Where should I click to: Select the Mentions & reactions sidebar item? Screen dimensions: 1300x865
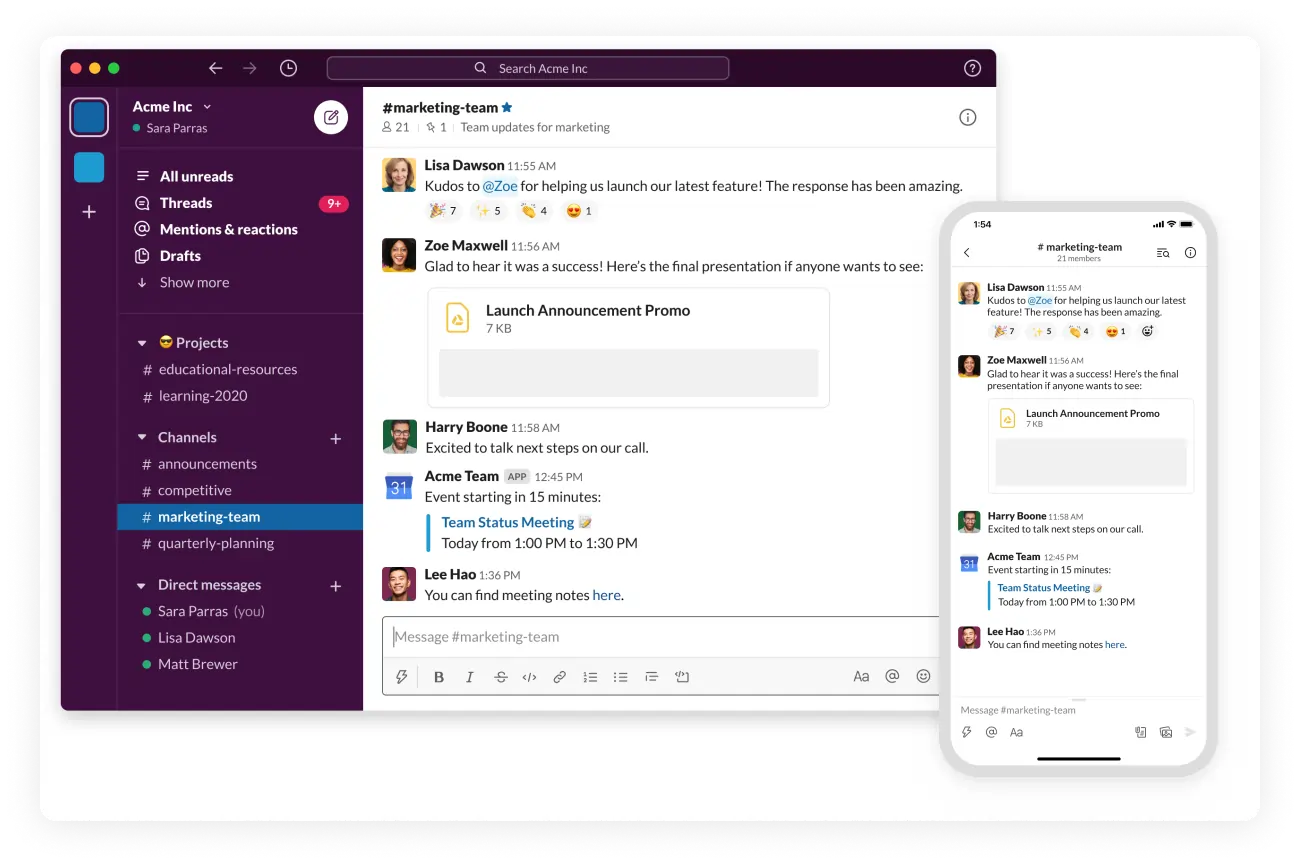coord(228,229)
